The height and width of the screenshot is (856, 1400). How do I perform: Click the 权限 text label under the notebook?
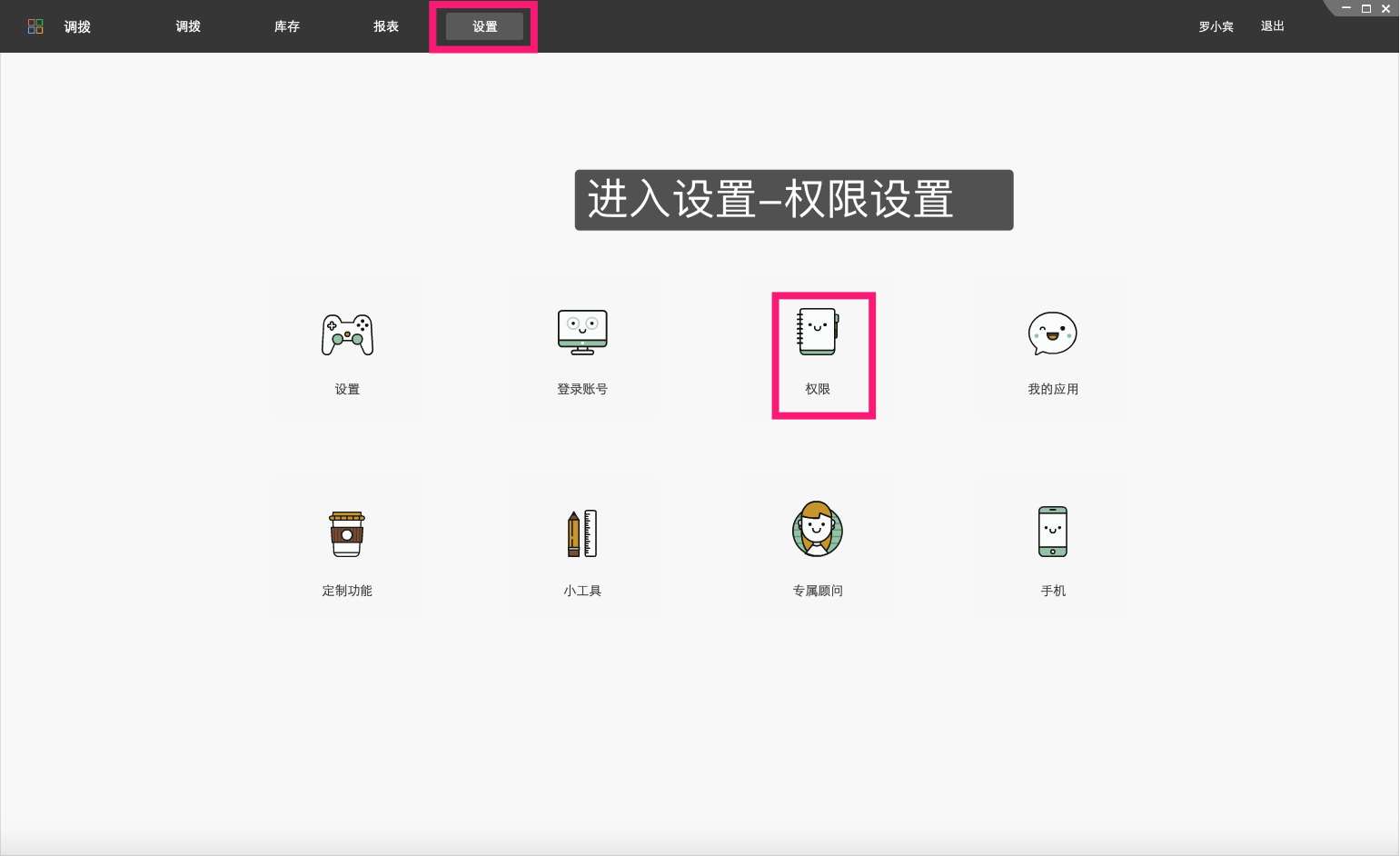[x=817, y=388]
